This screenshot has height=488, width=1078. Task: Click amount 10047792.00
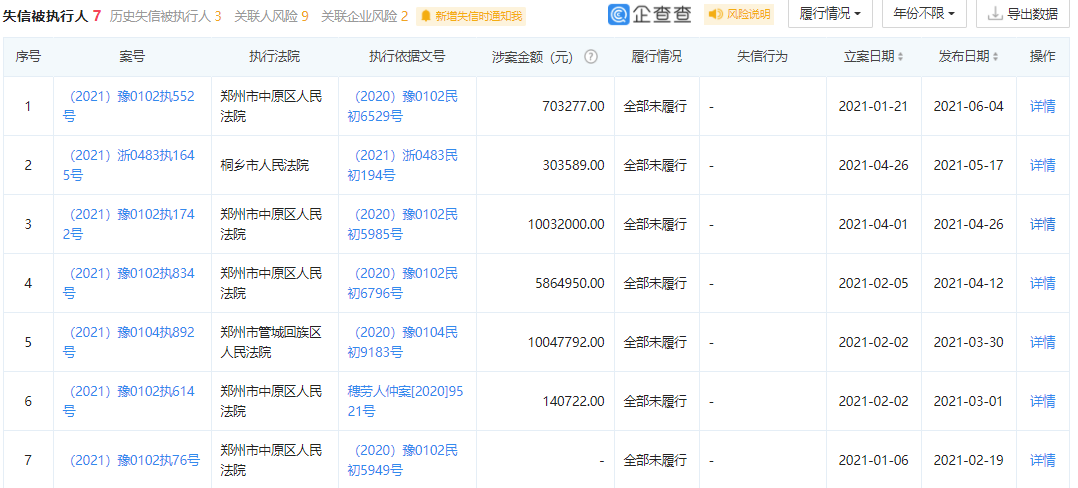tap(566, 342)
